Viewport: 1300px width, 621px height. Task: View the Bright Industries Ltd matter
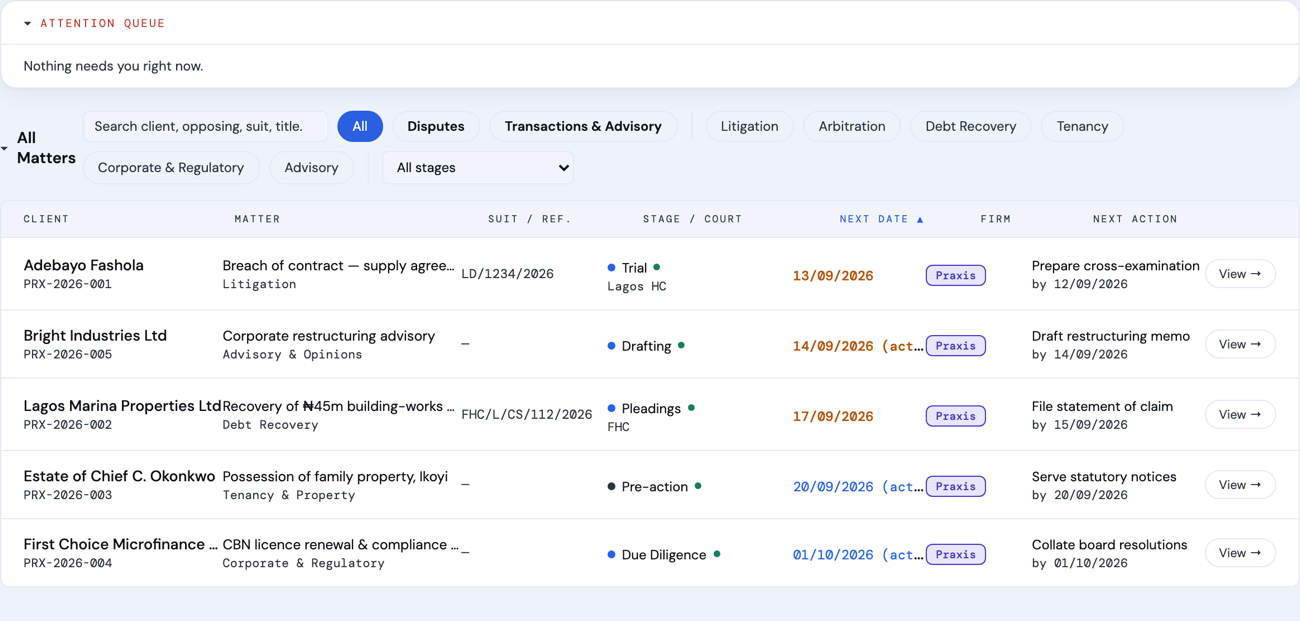[x=1240, y=344]
